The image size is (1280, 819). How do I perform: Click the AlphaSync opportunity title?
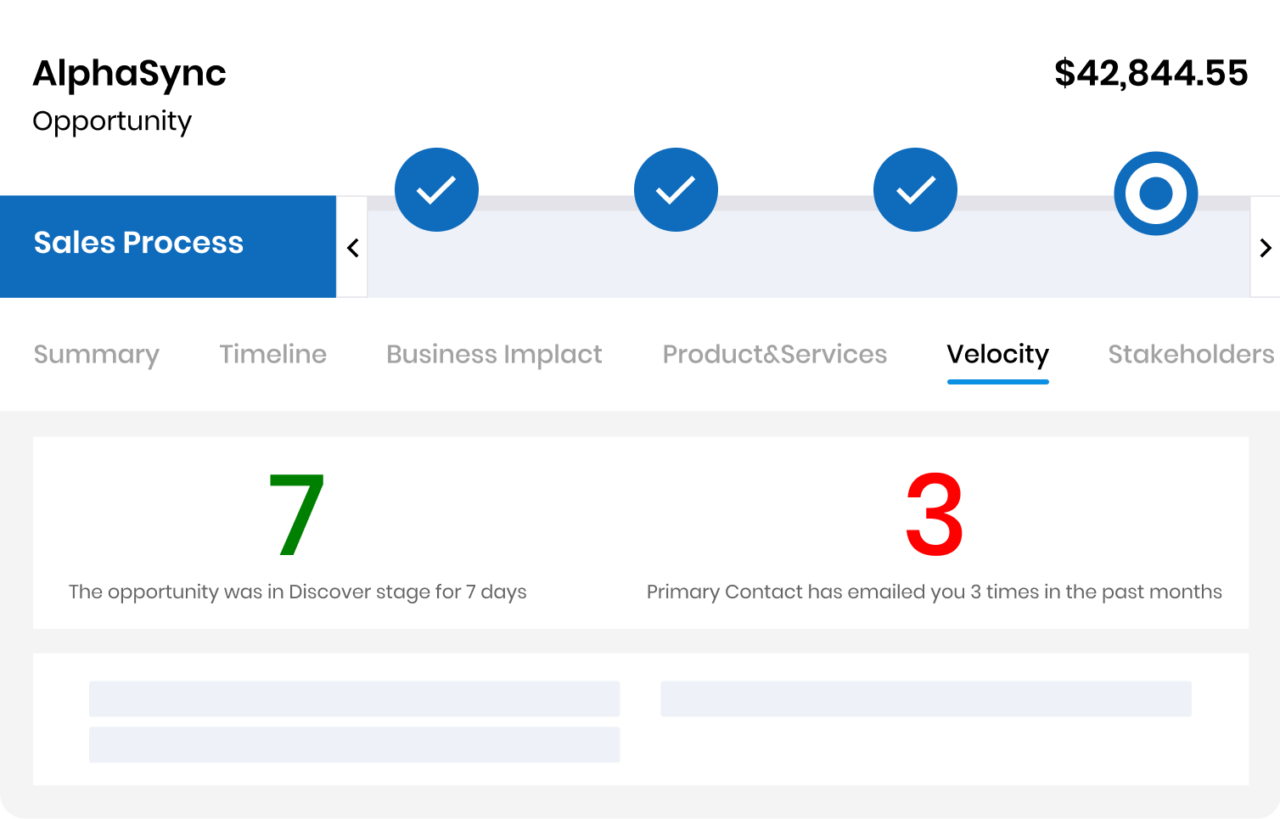click(129, 73)
